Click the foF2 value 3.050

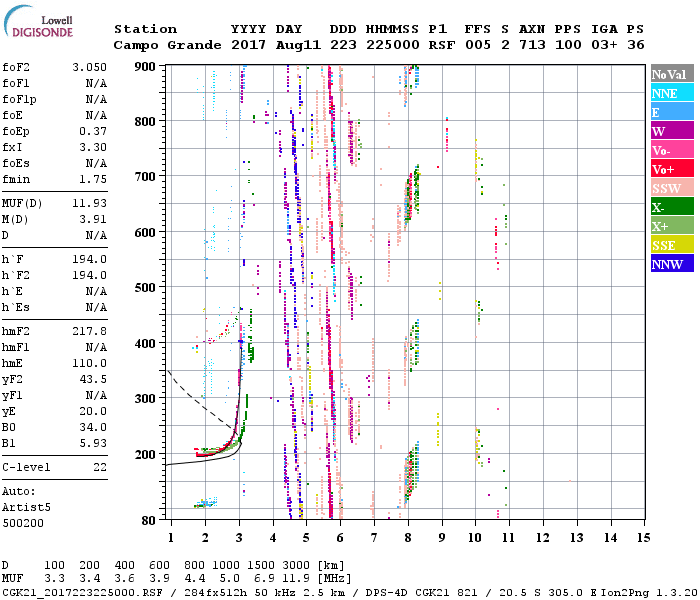pos(89,67)
